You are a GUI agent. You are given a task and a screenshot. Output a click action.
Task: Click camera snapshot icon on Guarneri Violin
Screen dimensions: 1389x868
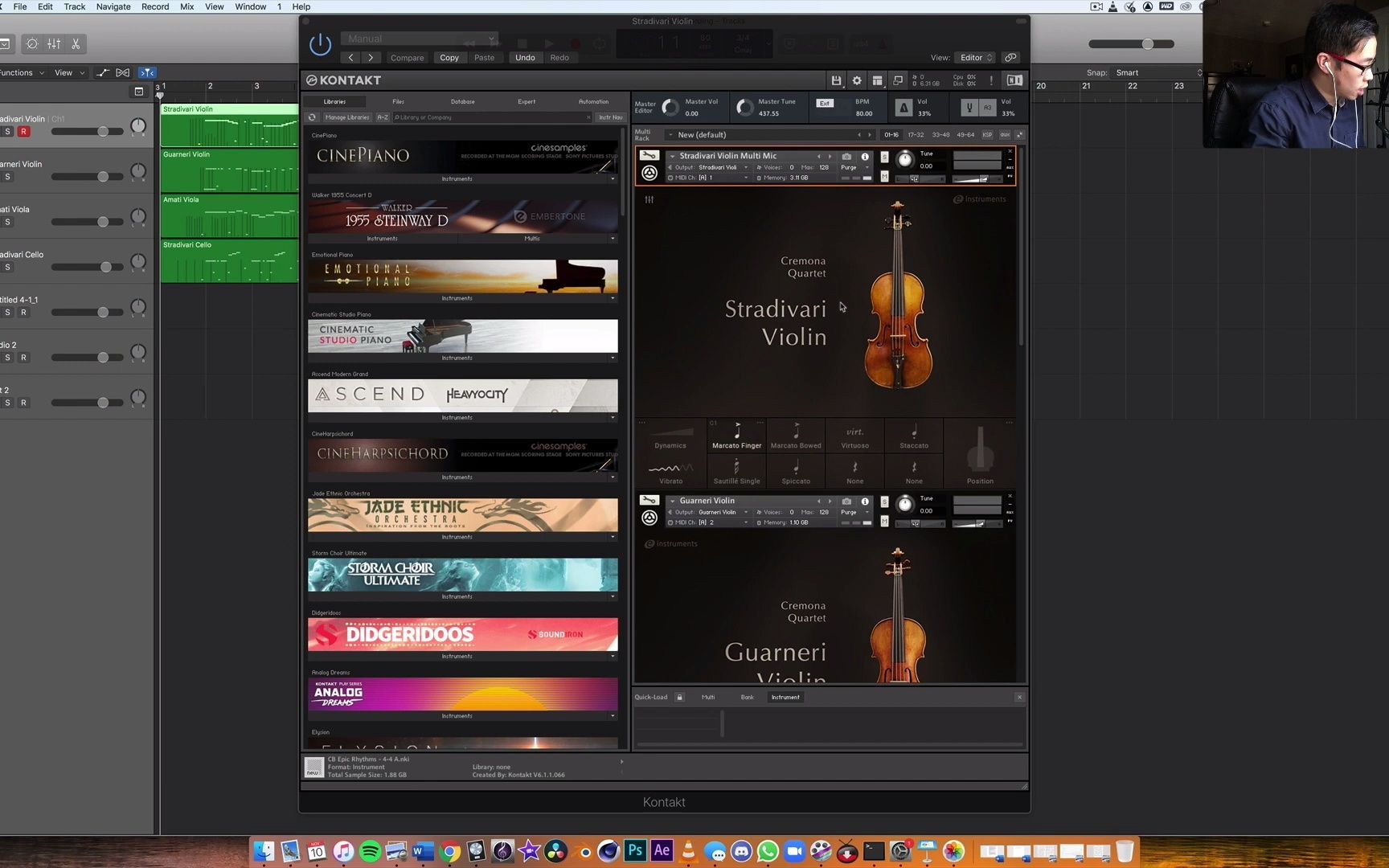[846, 501]
